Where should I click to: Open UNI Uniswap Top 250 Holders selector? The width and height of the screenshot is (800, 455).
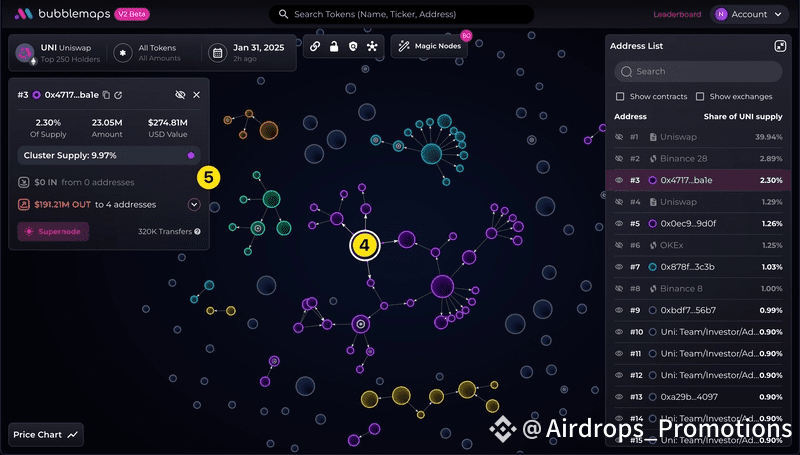[x=58, y=53]
